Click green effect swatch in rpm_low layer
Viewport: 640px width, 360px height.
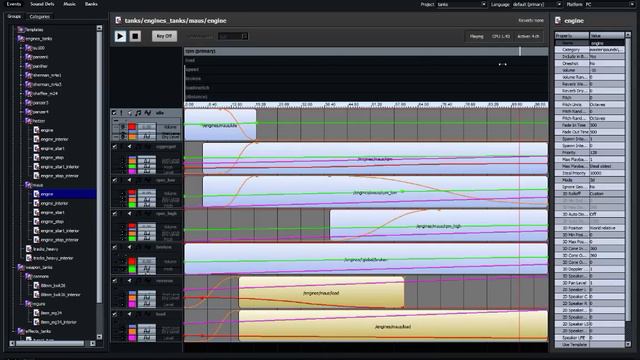coord(132,204)
